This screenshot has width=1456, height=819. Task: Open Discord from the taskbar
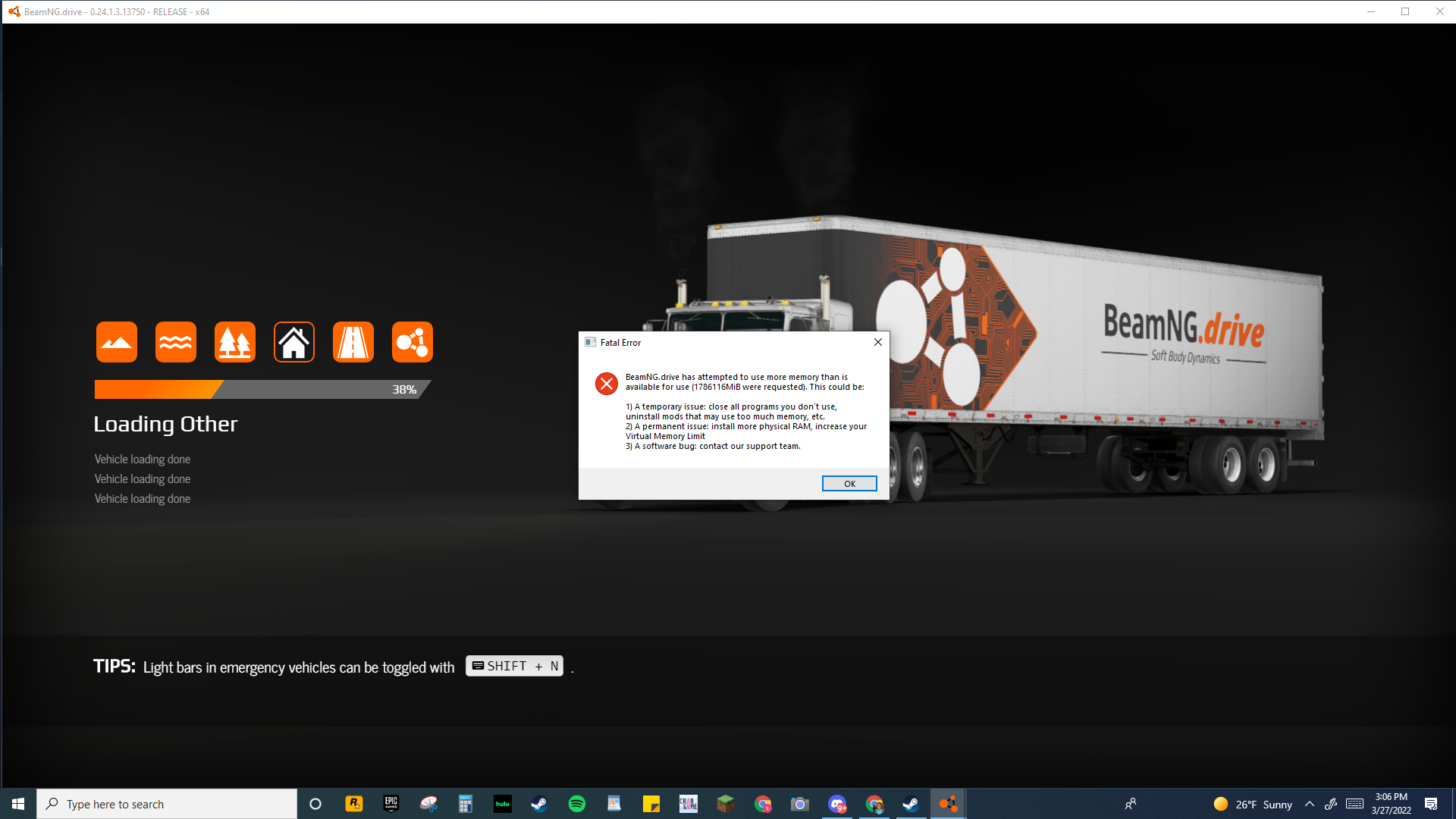pos(837,804)
